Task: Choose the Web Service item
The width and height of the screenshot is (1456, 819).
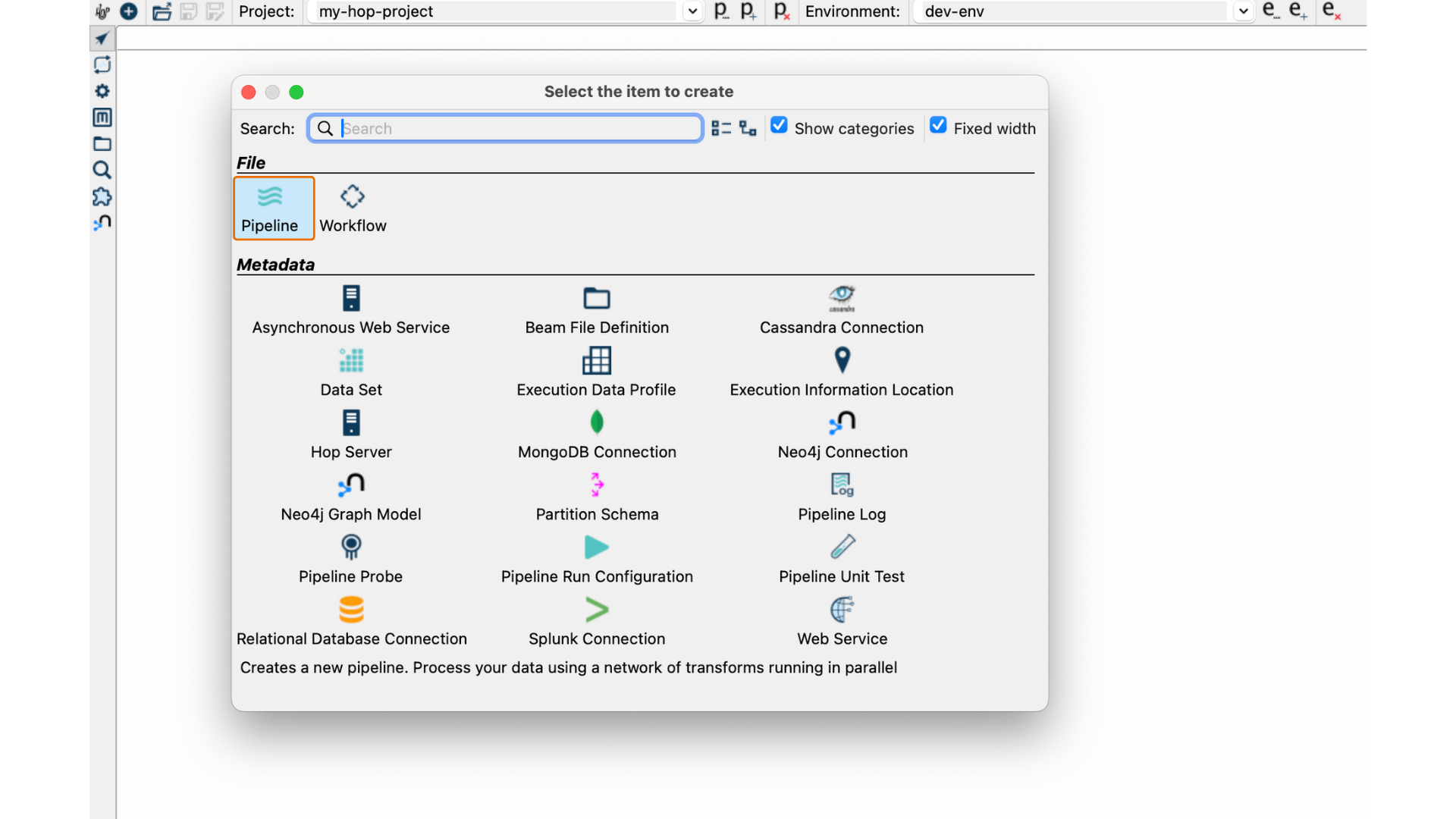Action: [x=842, y=621]
